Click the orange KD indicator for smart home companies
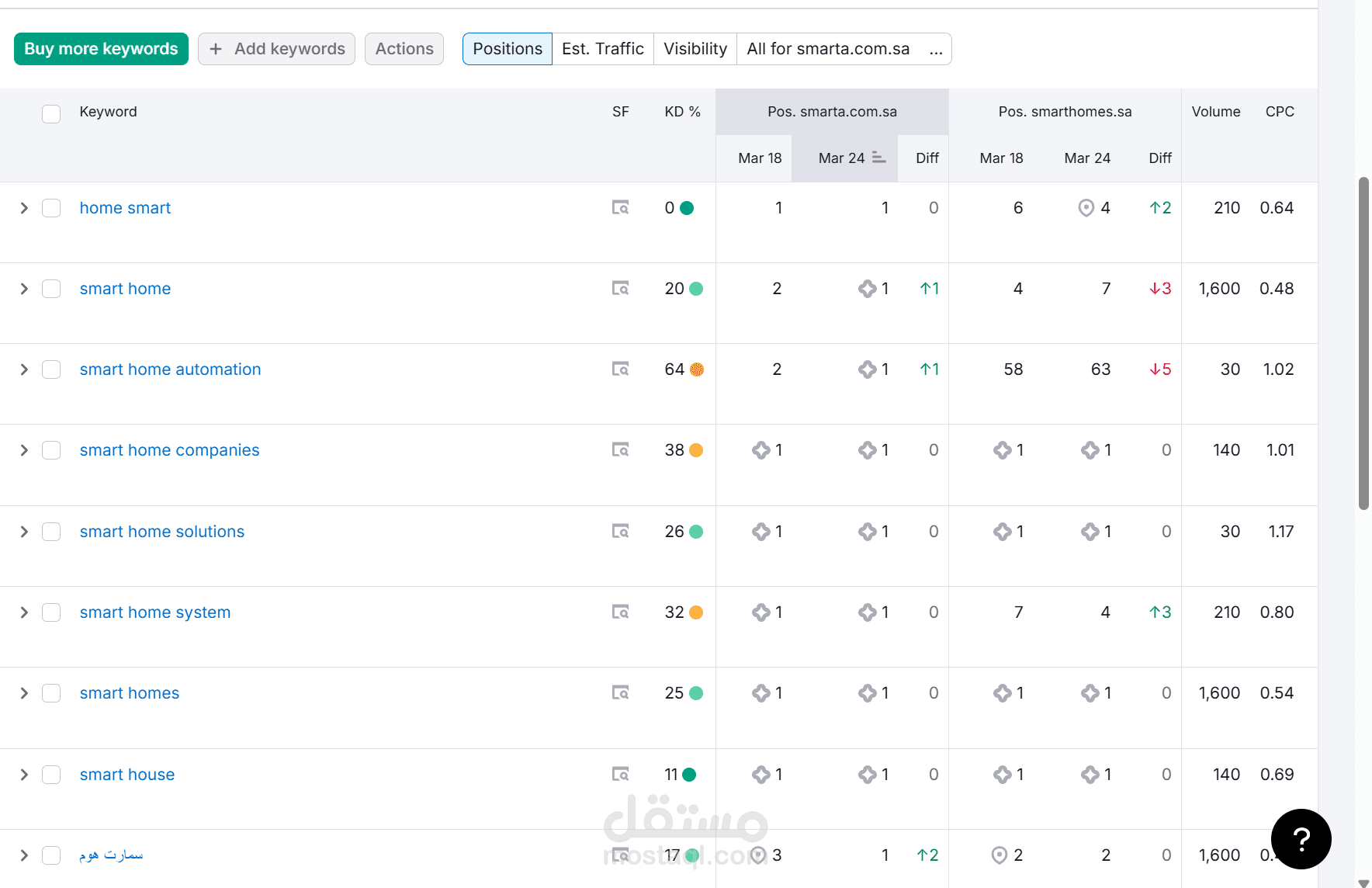This screenshot has width=1372, height=888. [x=696, y=450]
